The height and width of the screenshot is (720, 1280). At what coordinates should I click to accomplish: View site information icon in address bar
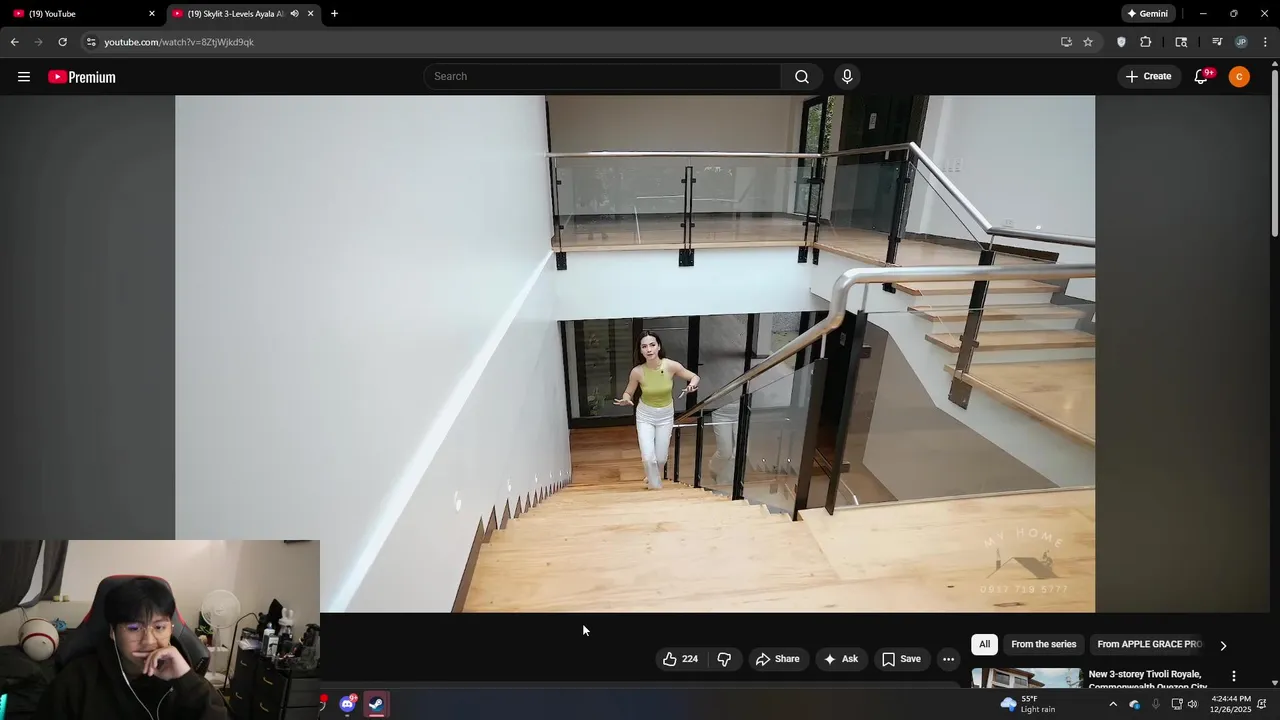pyautogui.click(x=91, y=42)
